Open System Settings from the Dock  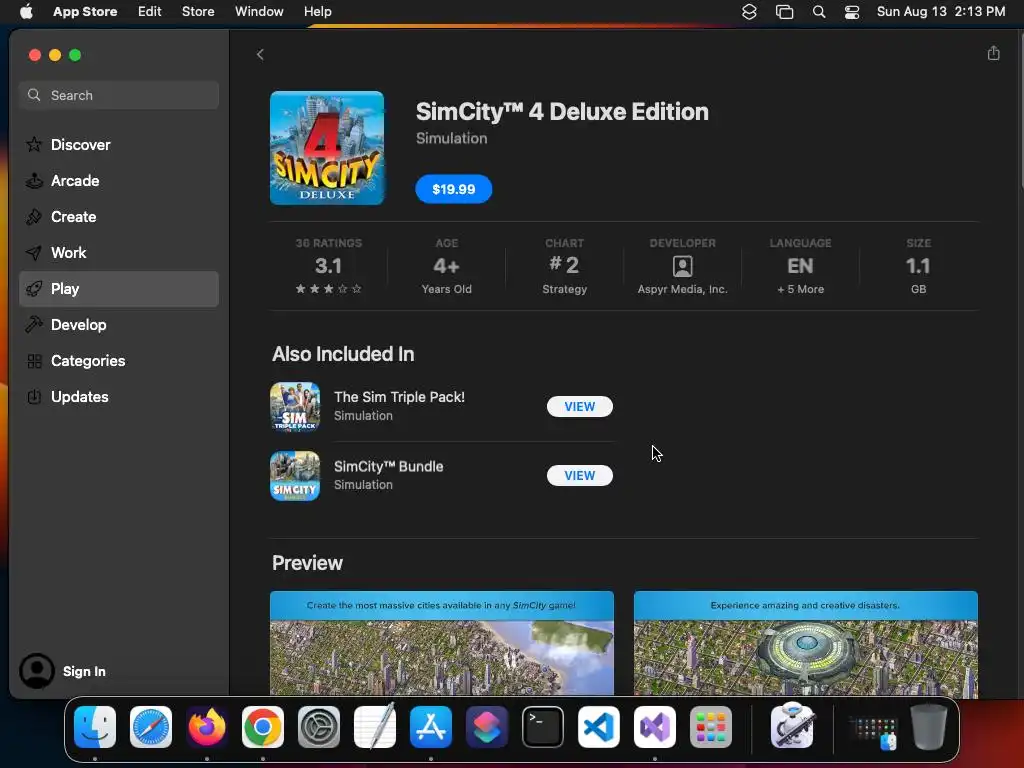[319, 727]
